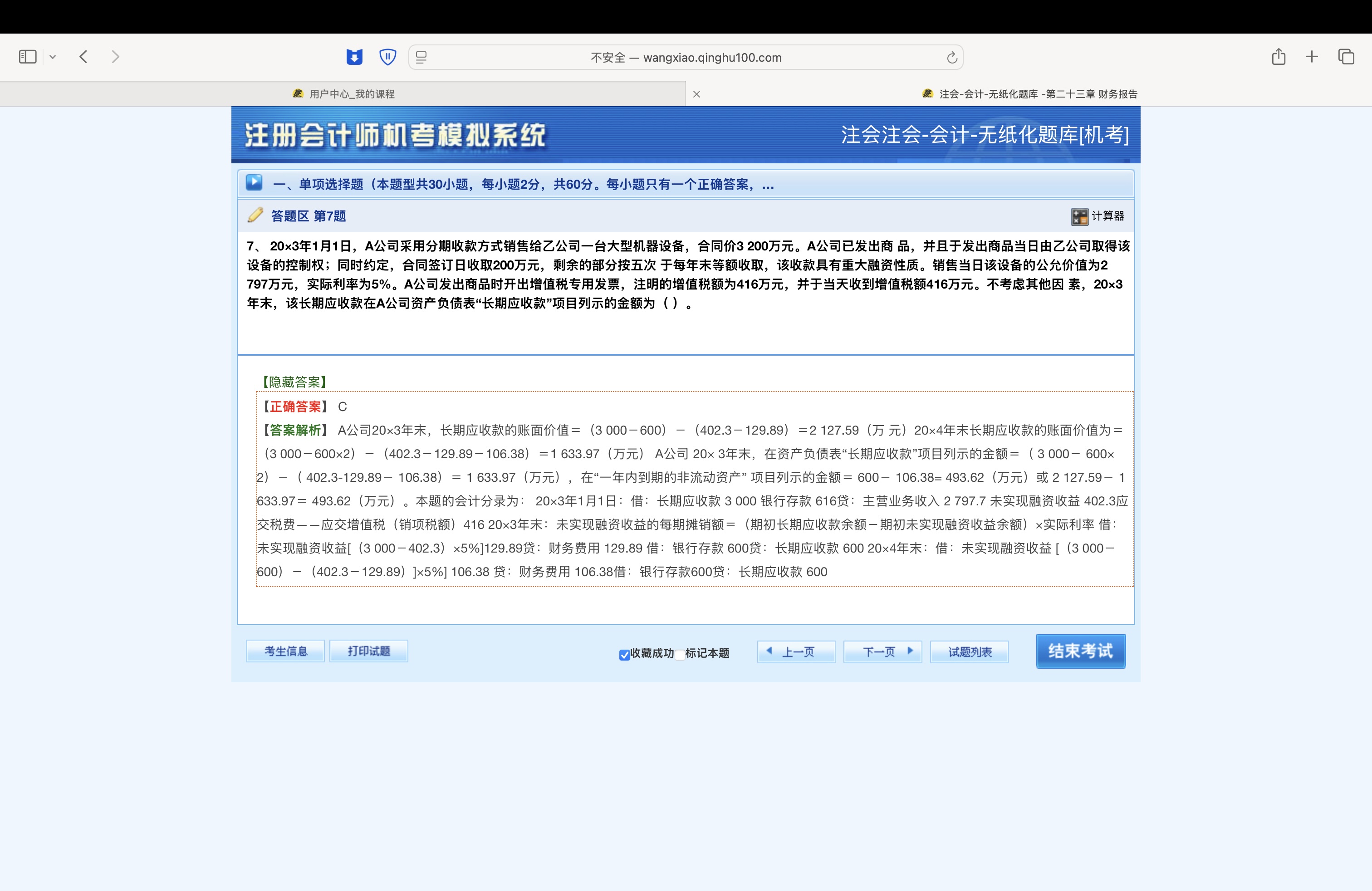
Task: Switch to the 注会-会计-无纸化题库 tab
Action: 1029,94
